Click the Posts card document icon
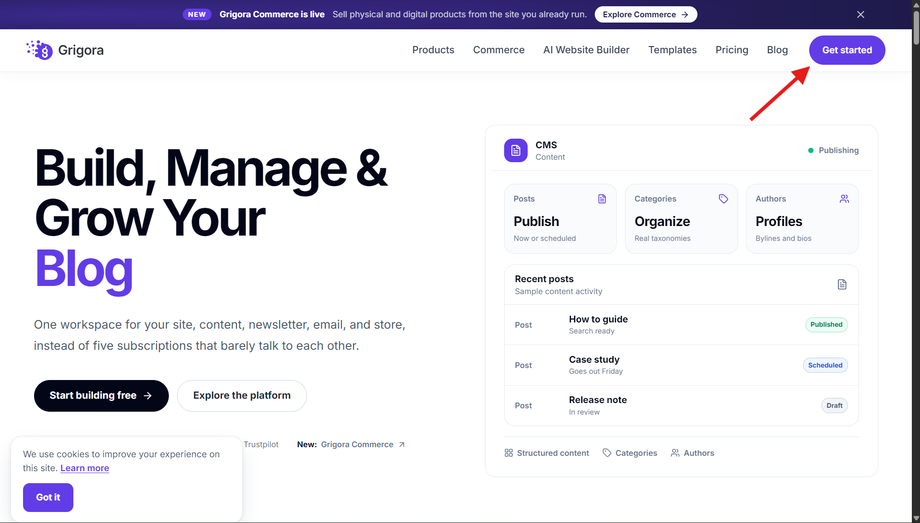Image resolution: width=920 pixels, height=523 pixels. (602, 199)
